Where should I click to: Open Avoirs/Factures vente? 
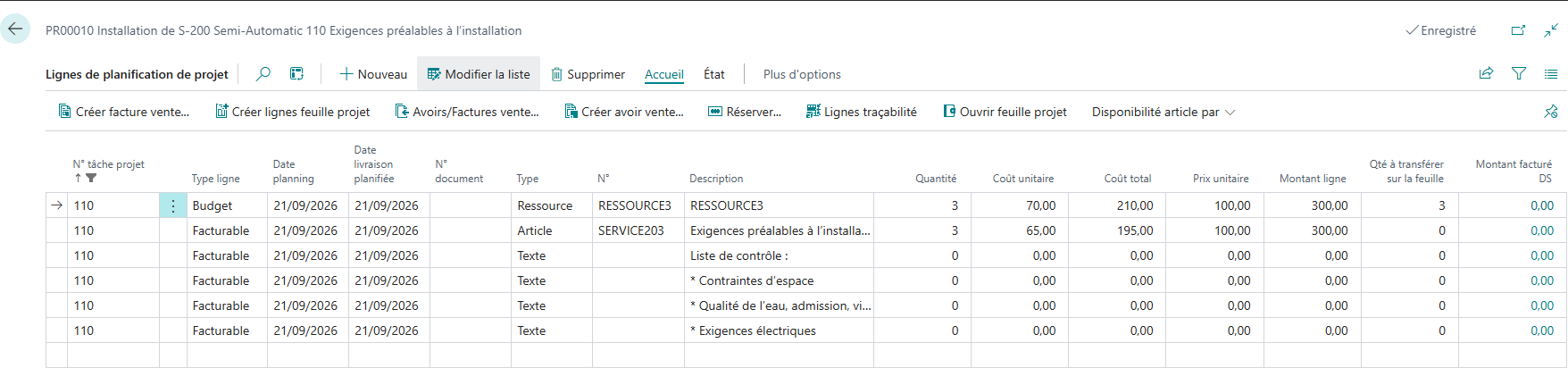pyautogui.click(x=467, y=112)
